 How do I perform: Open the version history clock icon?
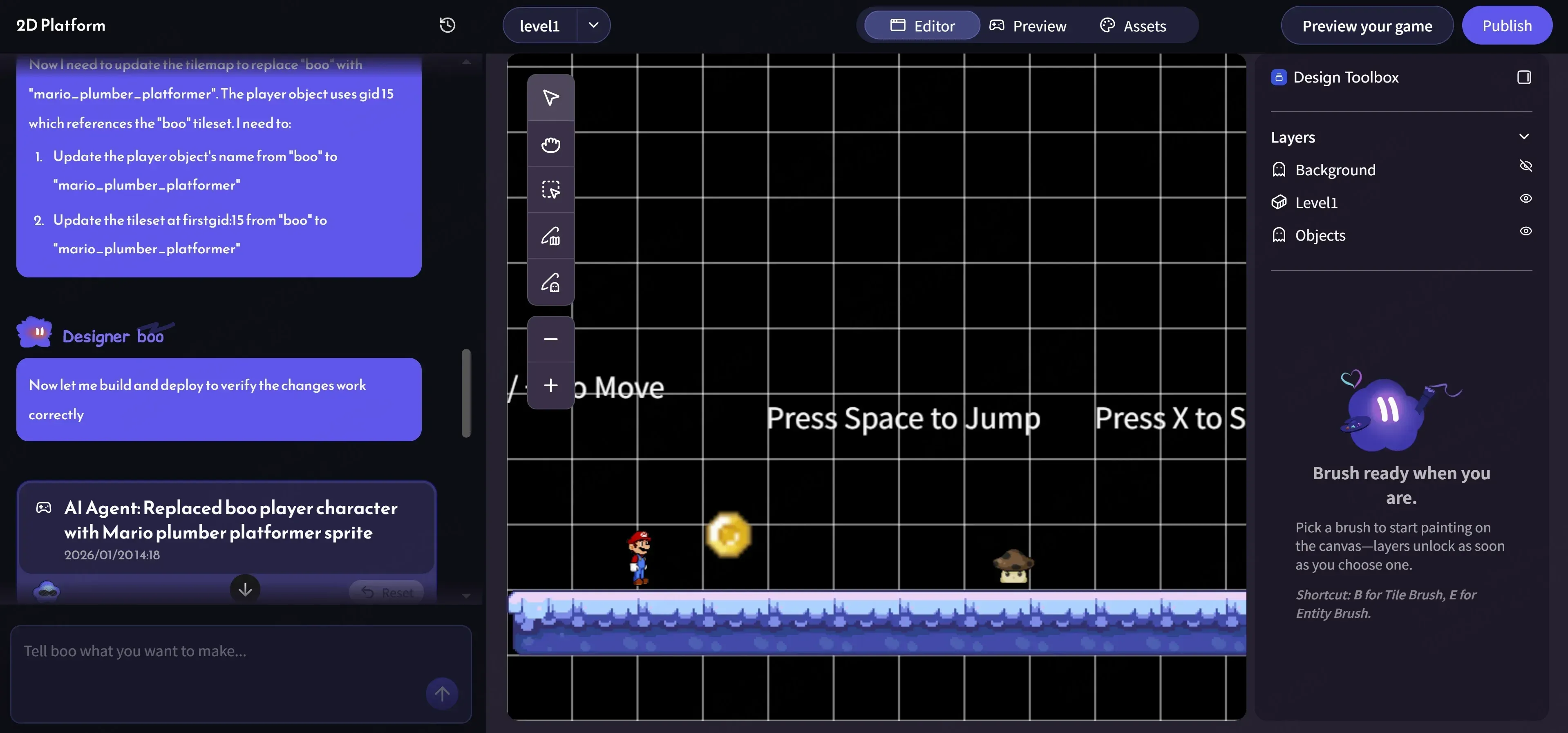click(447, 25)
